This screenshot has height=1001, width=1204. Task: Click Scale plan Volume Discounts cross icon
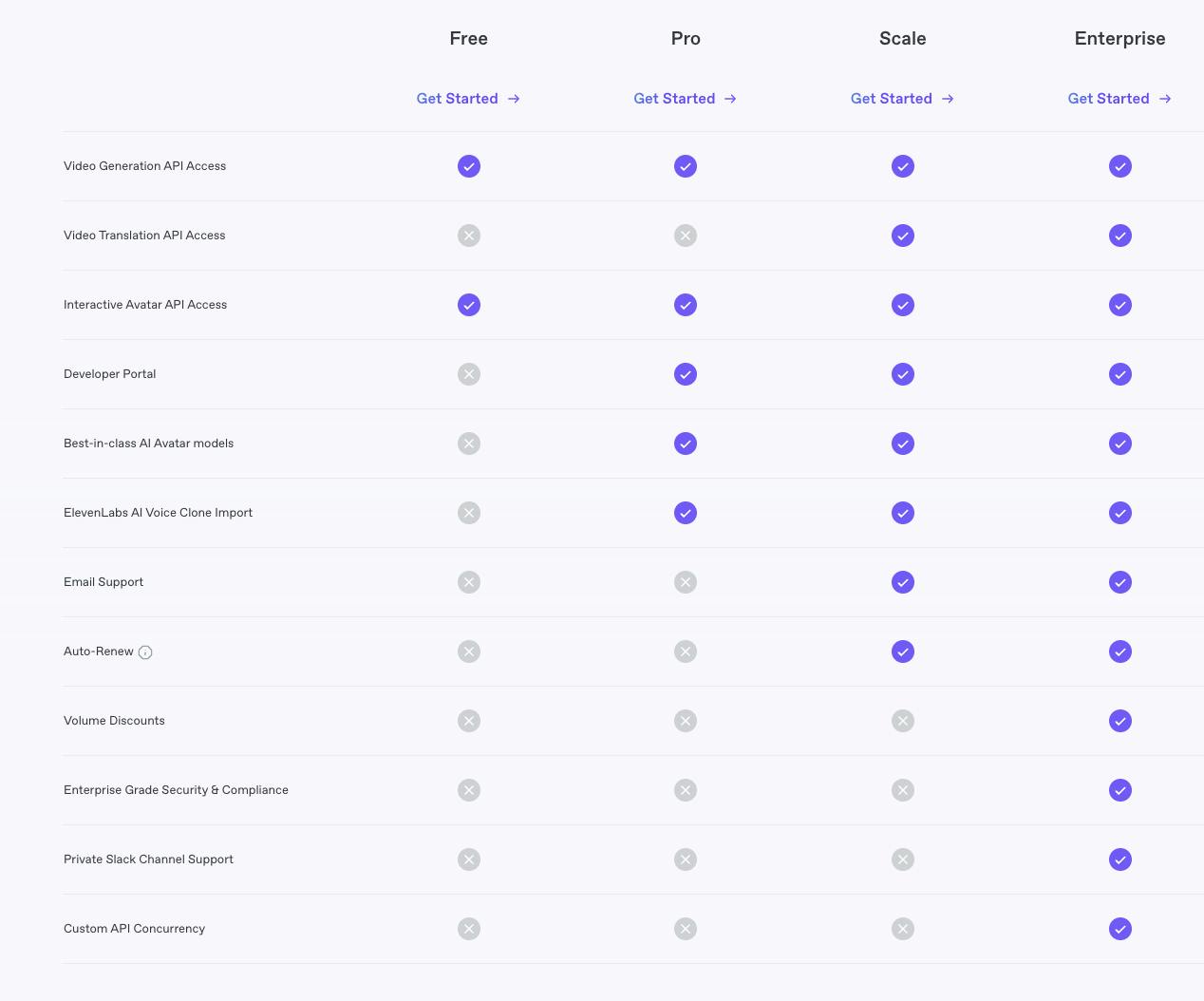point(903,721)
